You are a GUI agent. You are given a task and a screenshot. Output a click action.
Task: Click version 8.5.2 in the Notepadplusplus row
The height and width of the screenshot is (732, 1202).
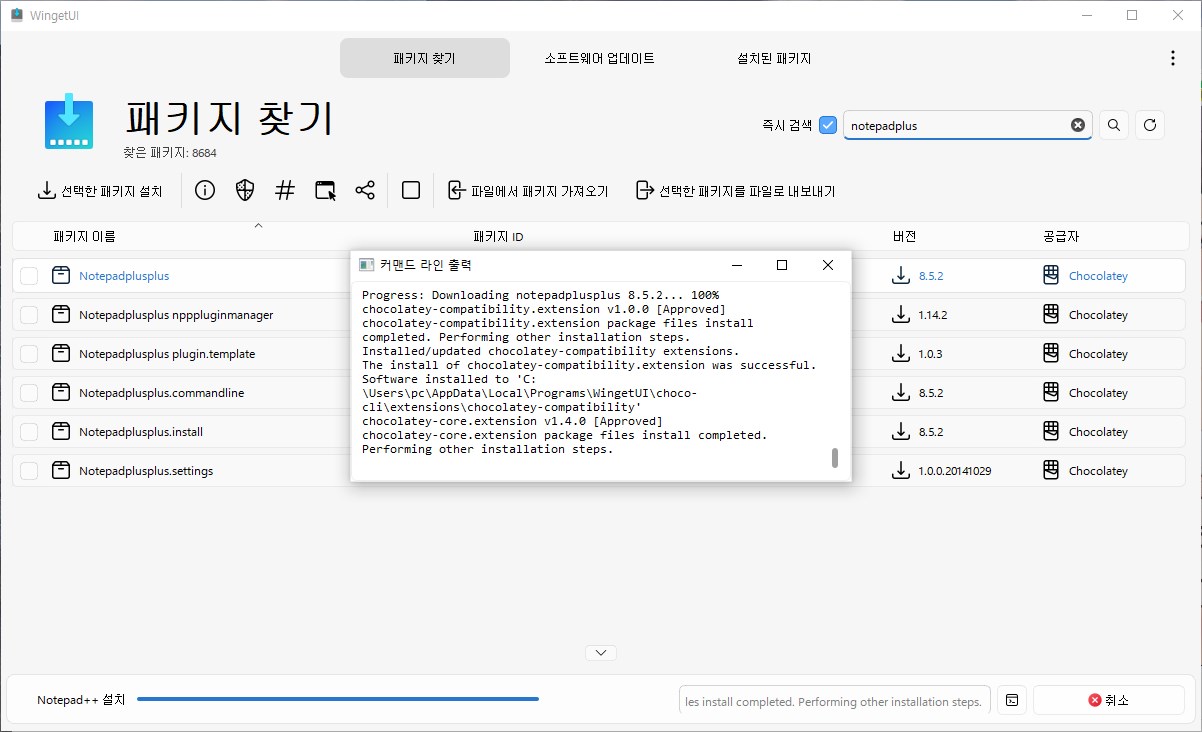click(x=931, y=275)
